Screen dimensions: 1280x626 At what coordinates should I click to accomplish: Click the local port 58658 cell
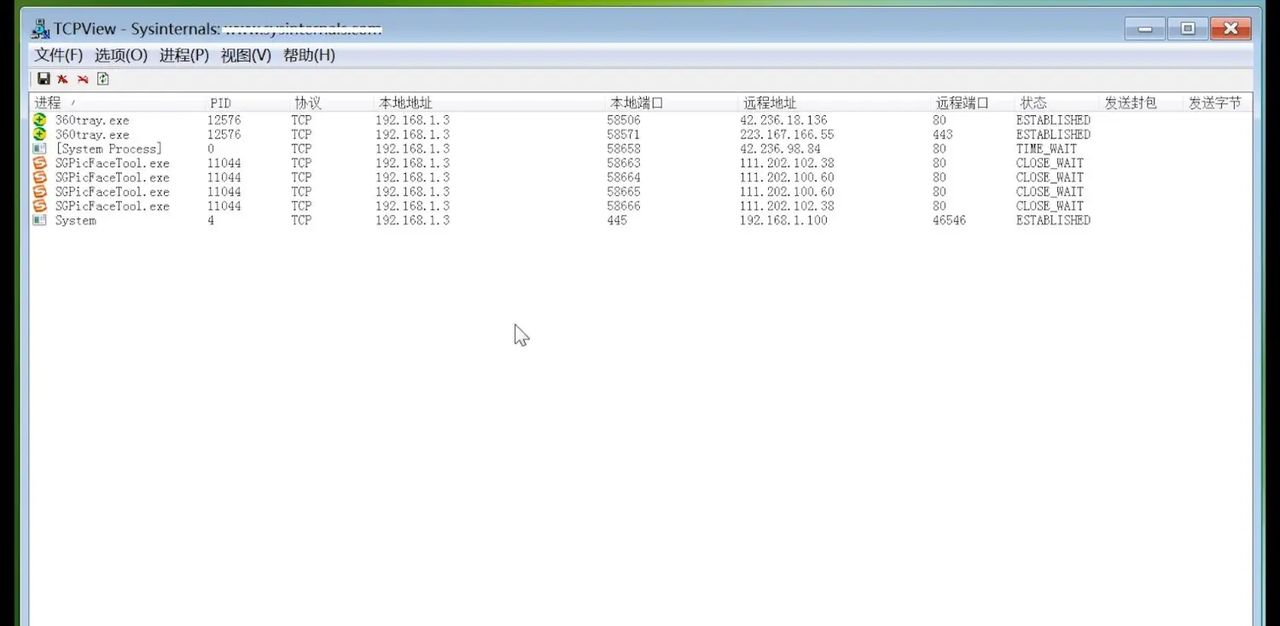coord(623,149)
